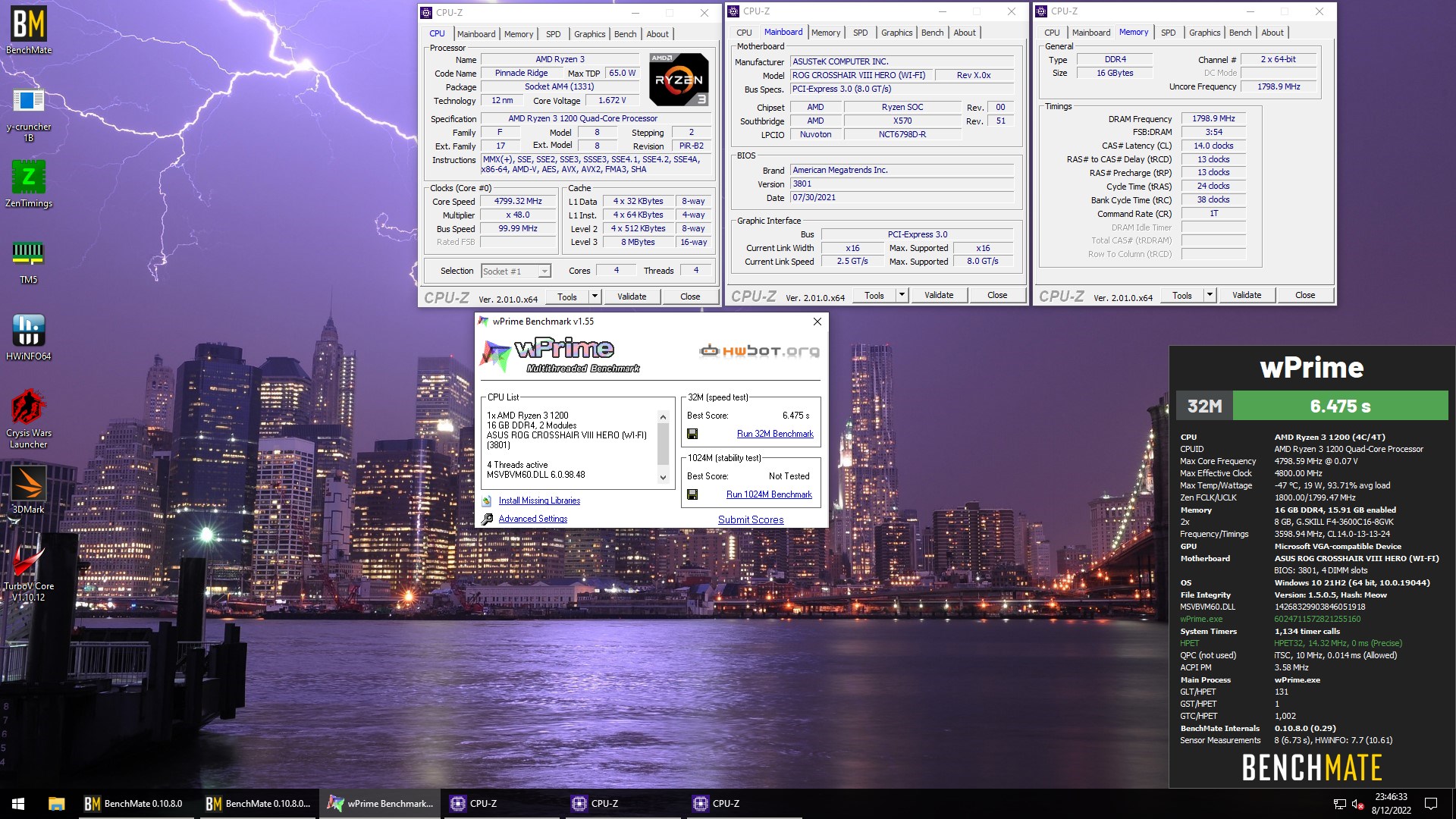Open SPD tab in first CPU-Z window

click(x=554, y=34)
